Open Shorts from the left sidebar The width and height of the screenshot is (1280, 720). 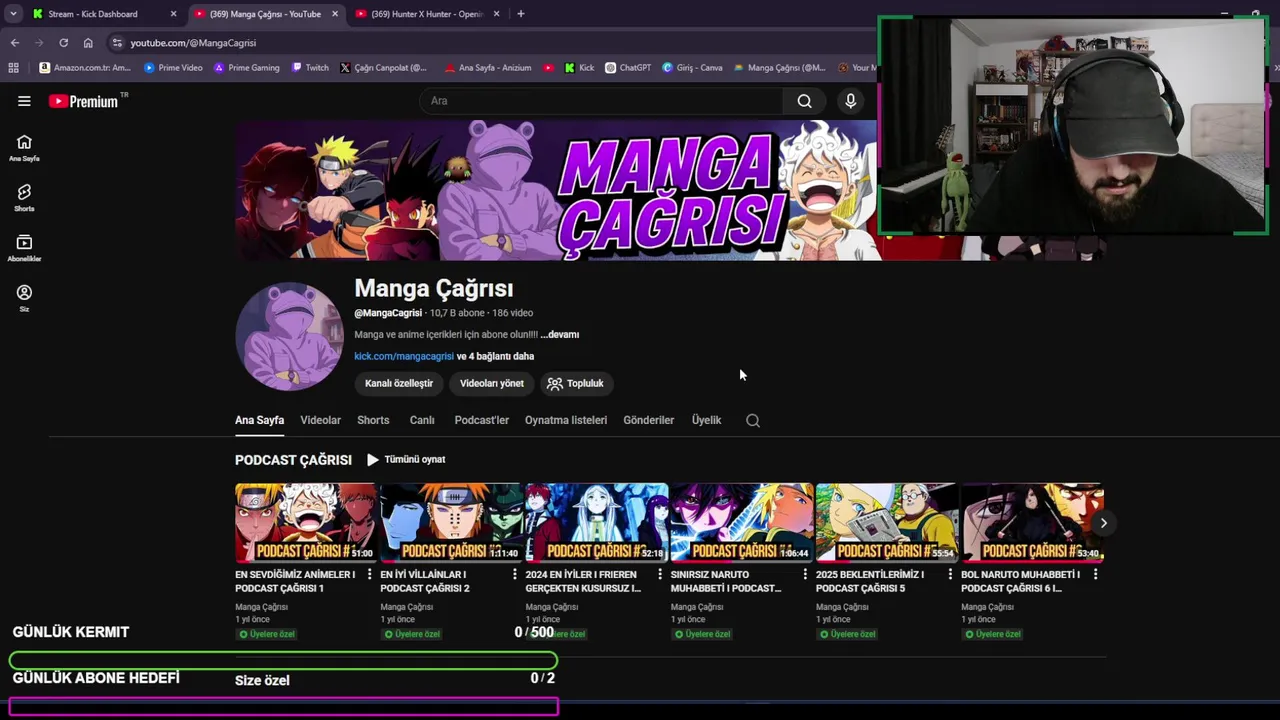point(24,198)
